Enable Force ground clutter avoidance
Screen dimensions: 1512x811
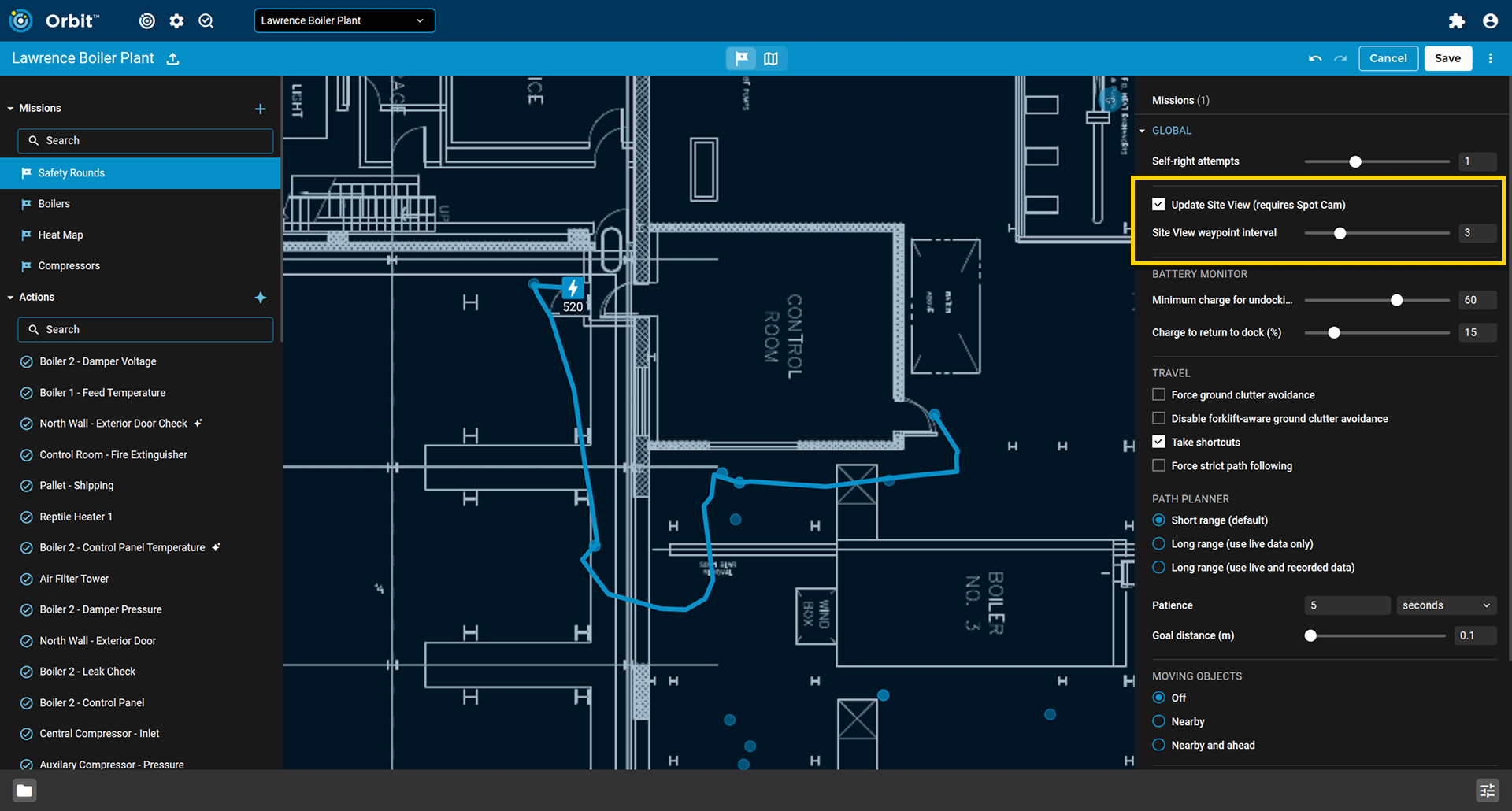tap(1158, 394)
